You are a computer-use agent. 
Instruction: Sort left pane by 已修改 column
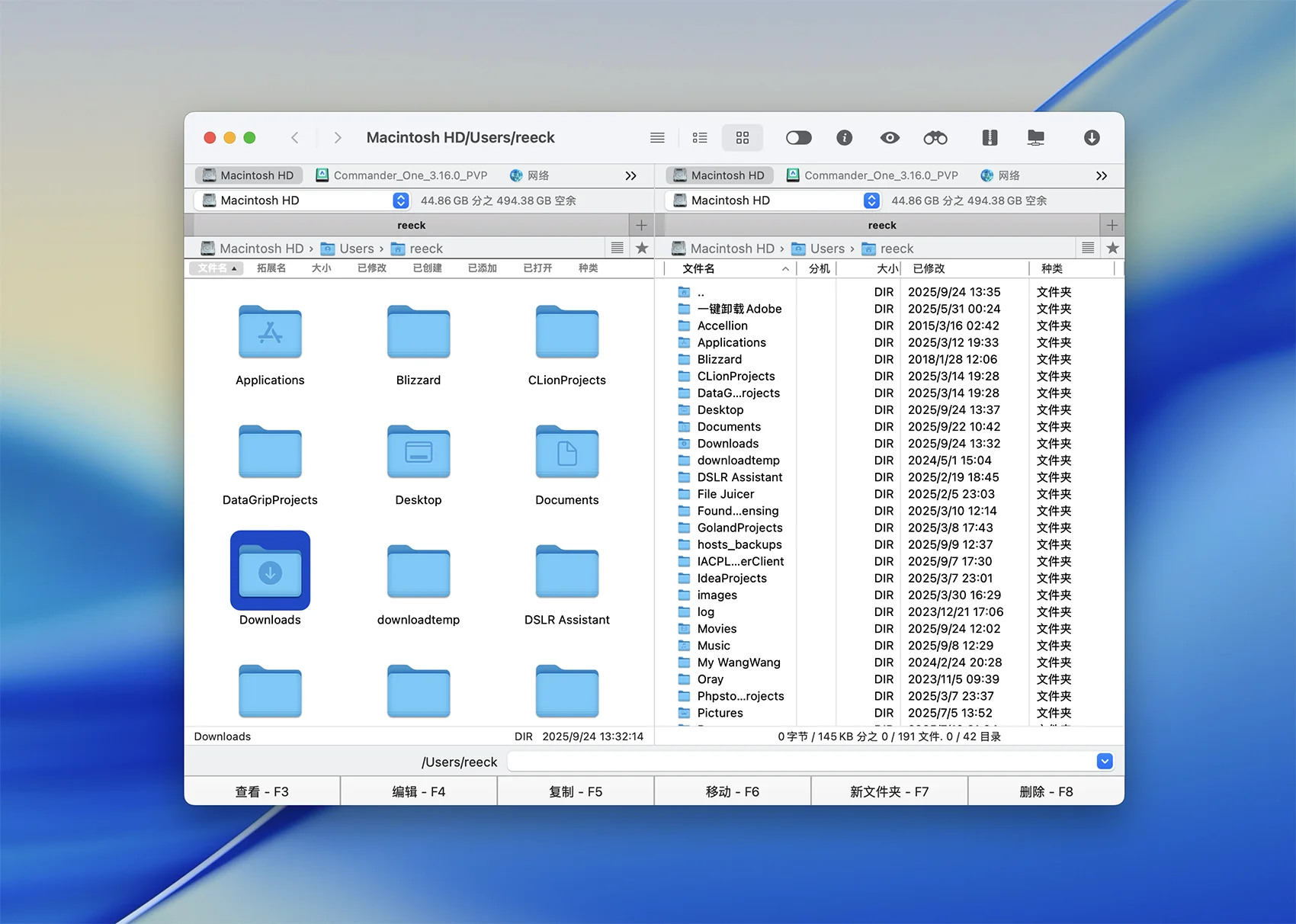372,268
